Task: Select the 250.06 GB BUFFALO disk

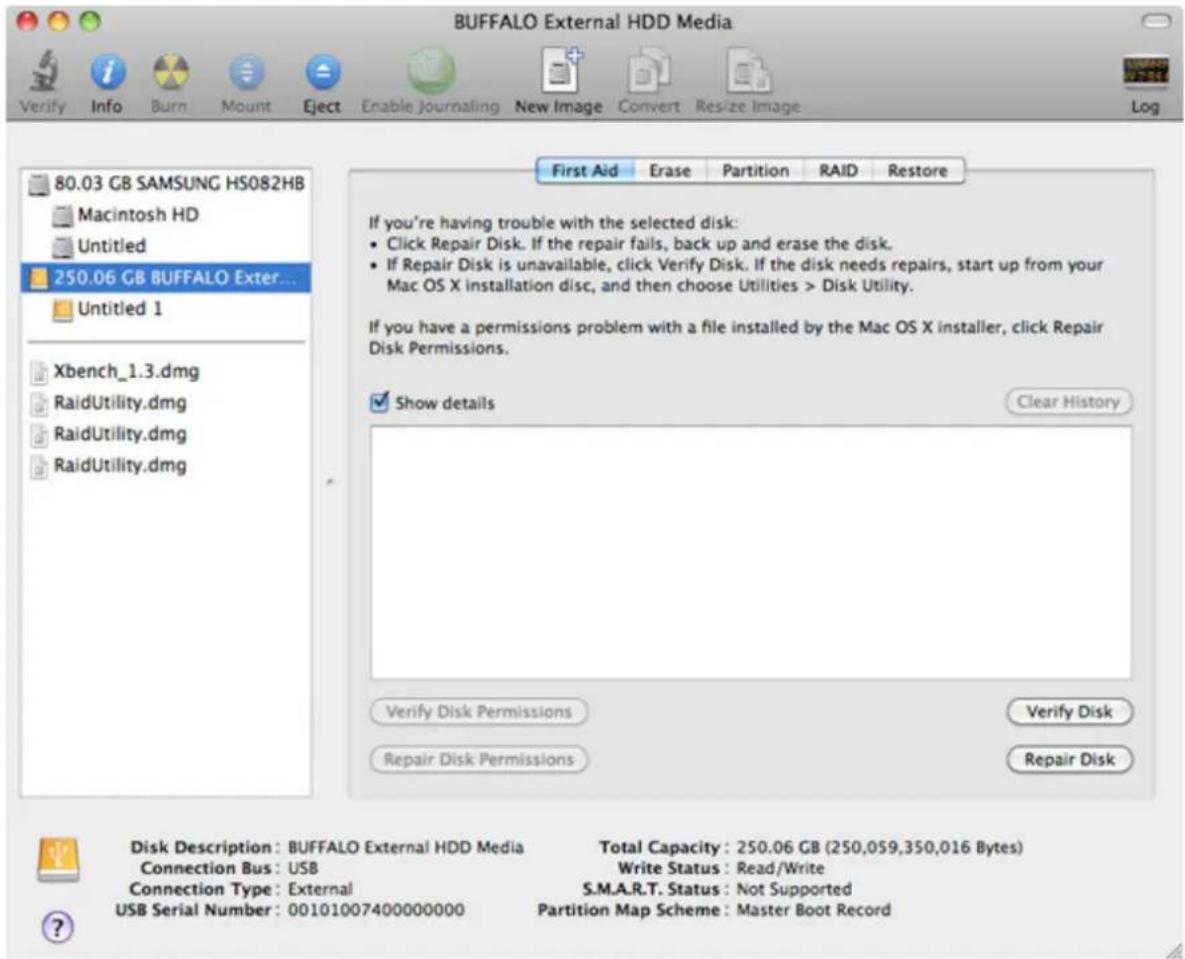Action: [x=166, y=278]
